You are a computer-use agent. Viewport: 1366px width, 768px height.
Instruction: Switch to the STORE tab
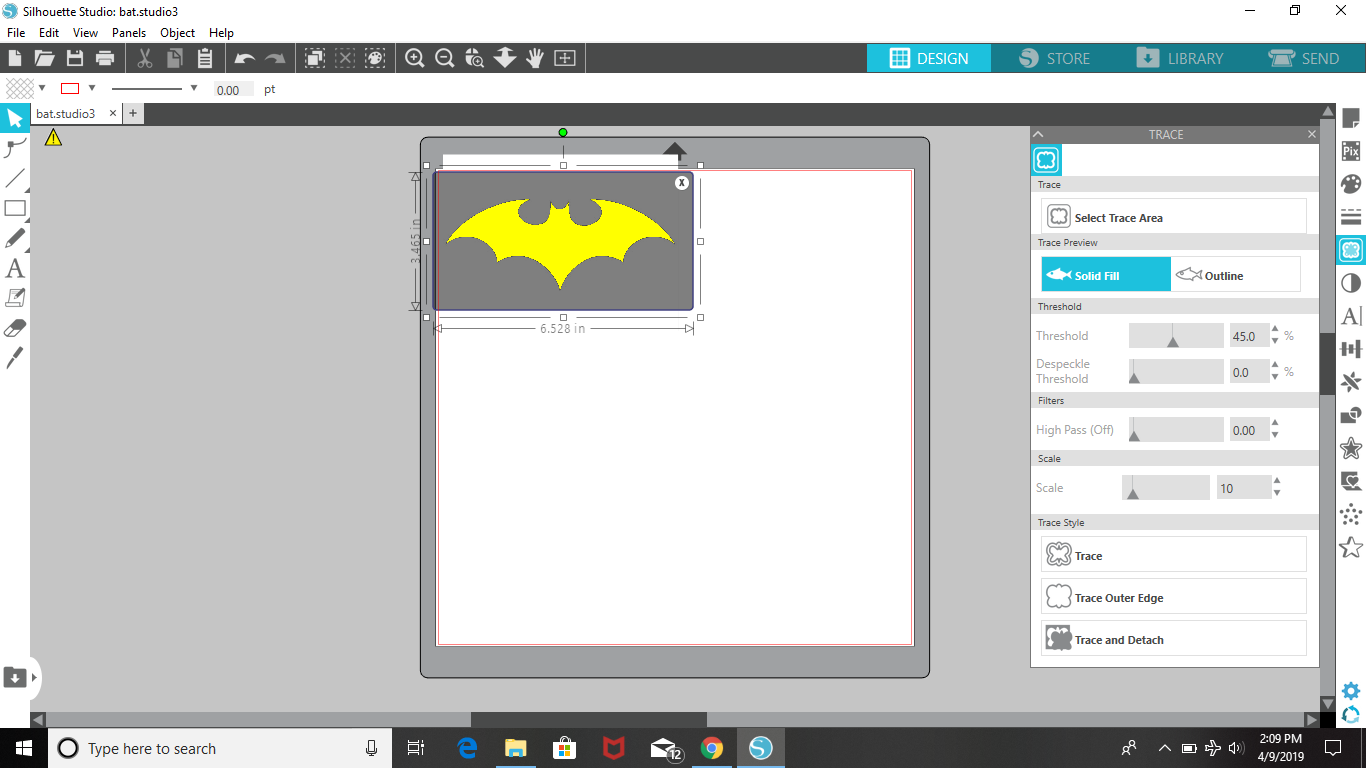pos(1054,58)
